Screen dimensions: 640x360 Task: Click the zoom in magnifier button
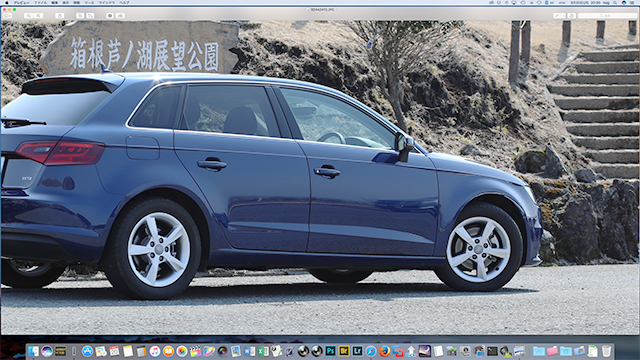pos(38,16)
